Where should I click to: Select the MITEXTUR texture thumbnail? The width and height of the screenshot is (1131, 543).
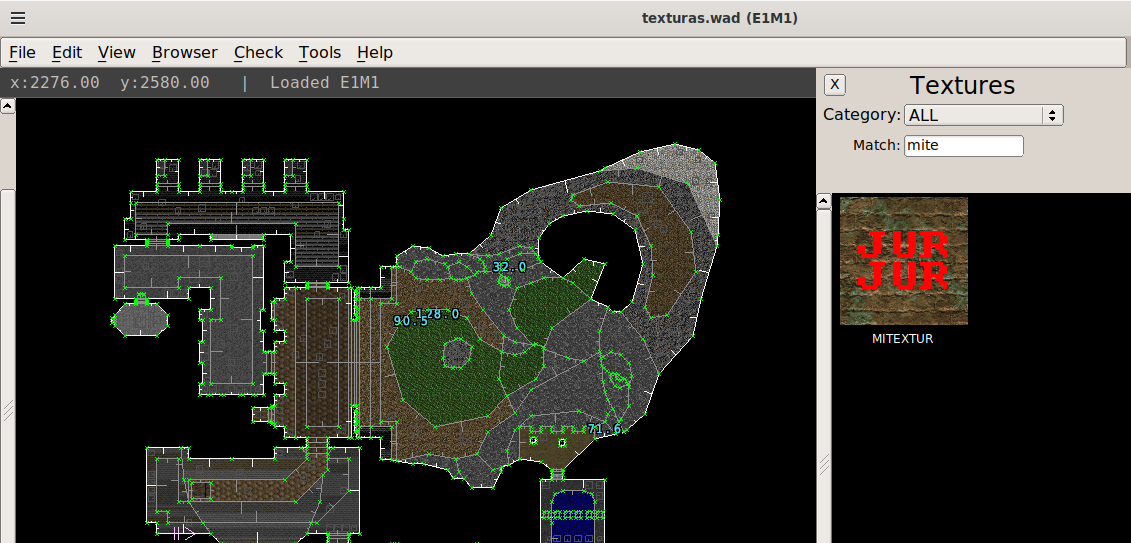pyautogui.click(x=903, y=261)
